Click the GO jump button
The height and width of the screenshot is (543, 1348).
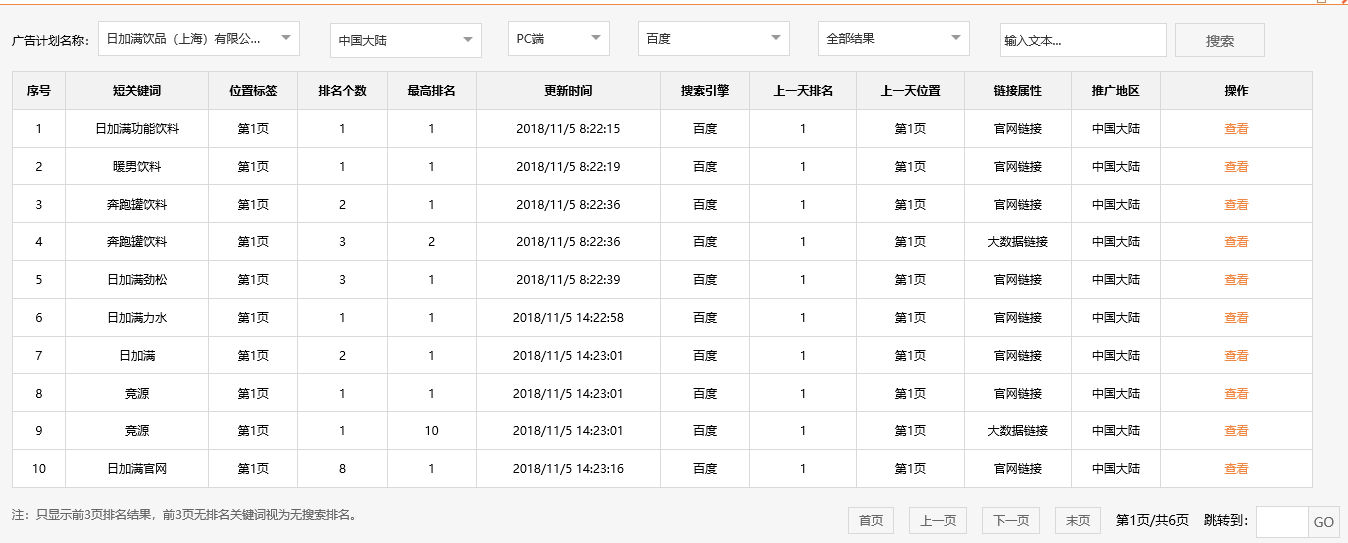(x=1323, y=522)
